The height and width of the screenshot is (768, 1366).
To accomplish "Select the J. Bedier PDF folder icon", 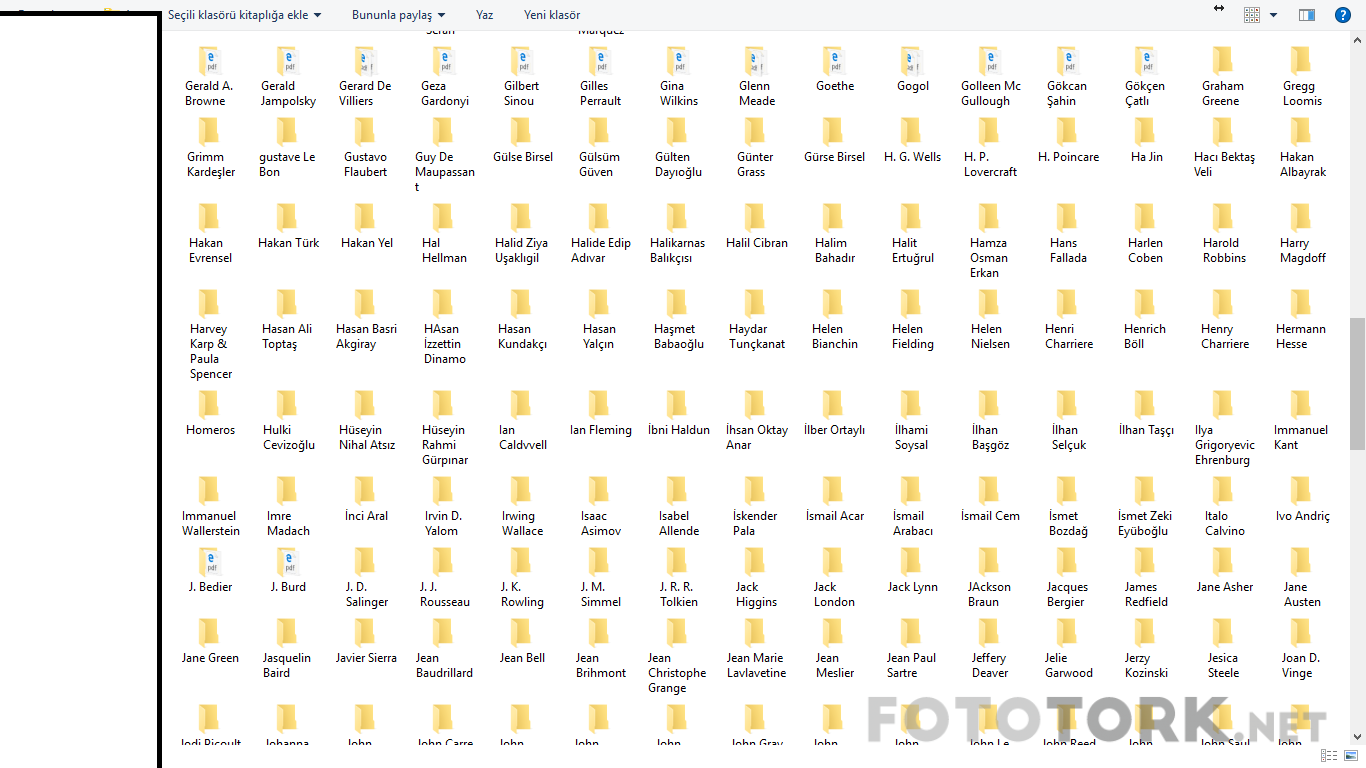I will (x=209, y=562).
